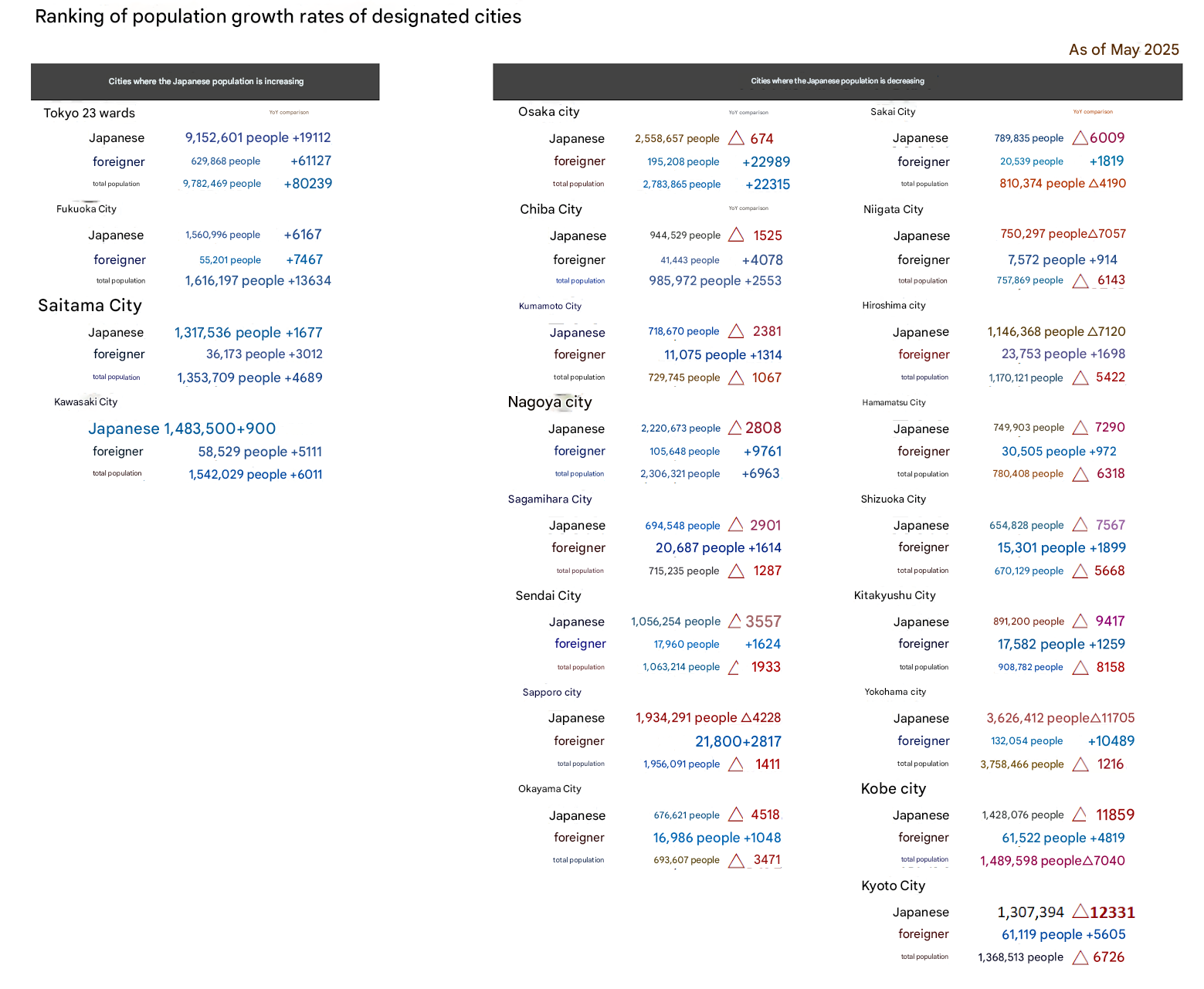Click Yokohama foreigner change '+10489'
The height and width of the screenshot is (989, 1204).
point(1111,741)
